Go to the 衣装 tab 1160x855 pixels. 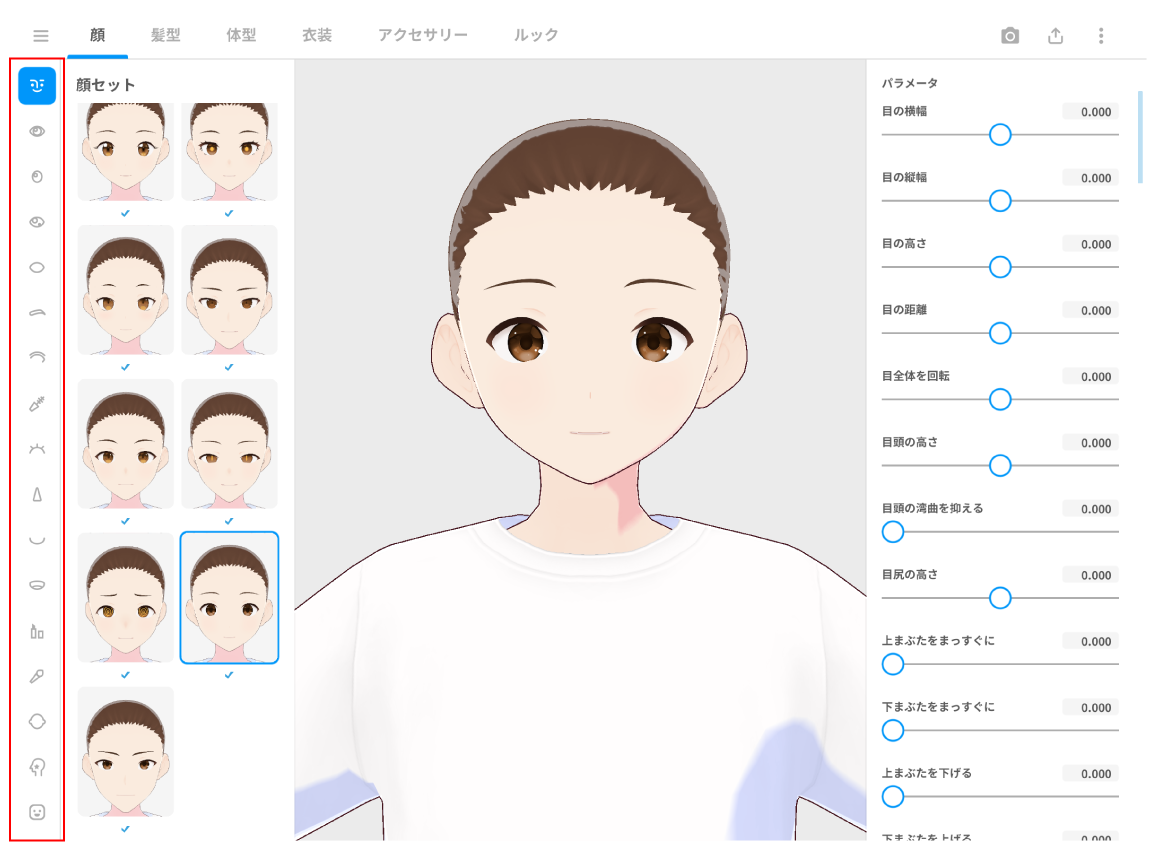[317, 35]
